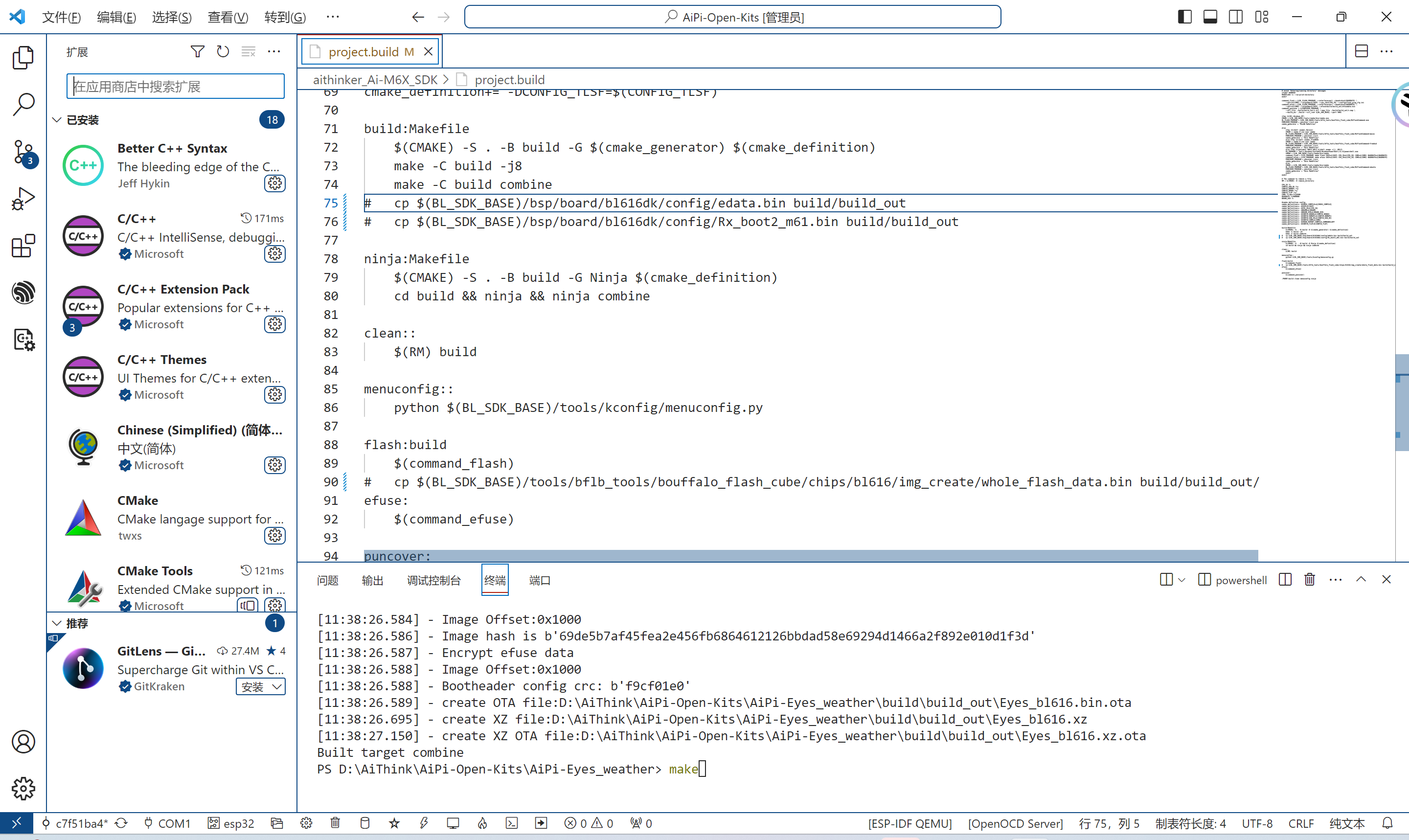Switch to the 输出 panel tab
Viewport: 1409px width, 840px height.
pos(372,580)
